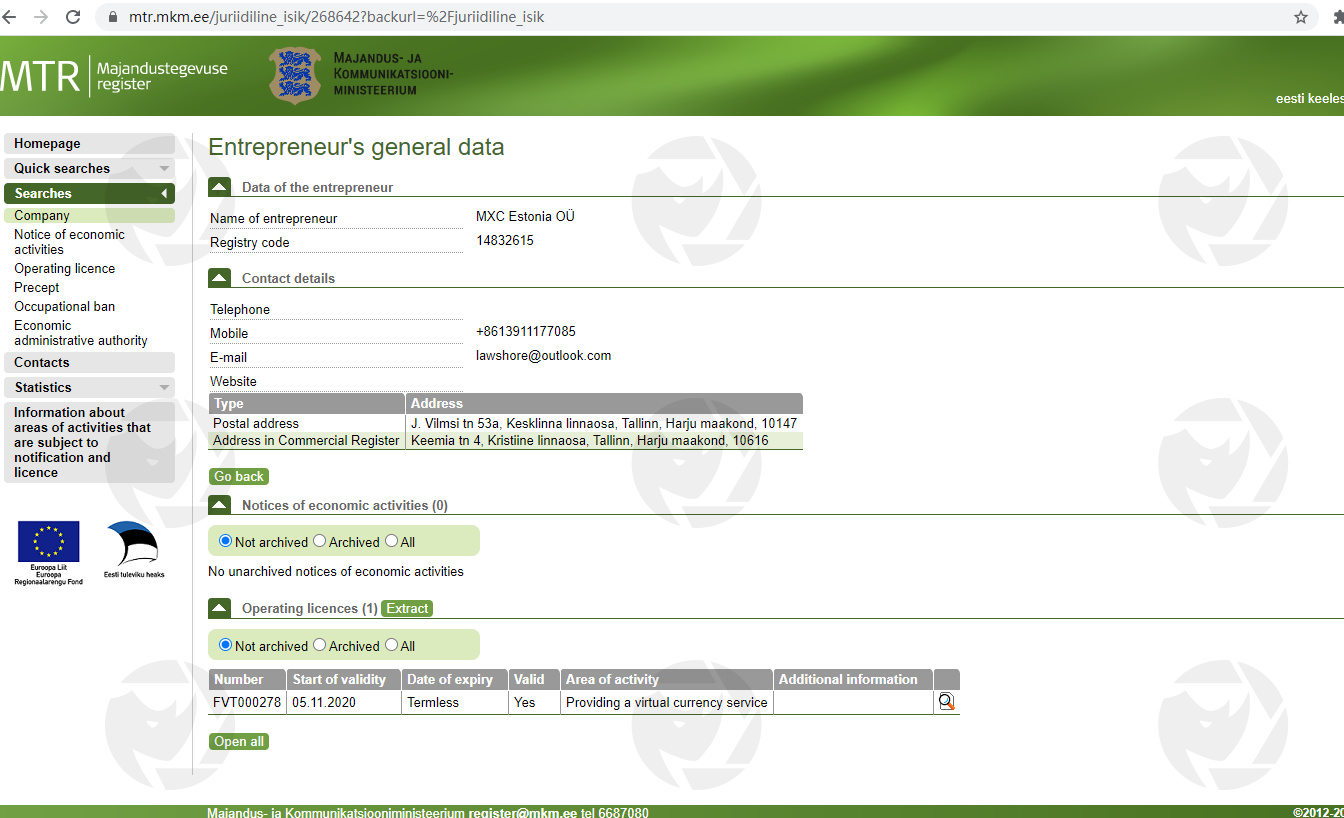Image resolution: width=1344 pixels, height=818 pixels.
Task: Click the Eesti tuleviku heaks logo
Action: coord(133,546)
